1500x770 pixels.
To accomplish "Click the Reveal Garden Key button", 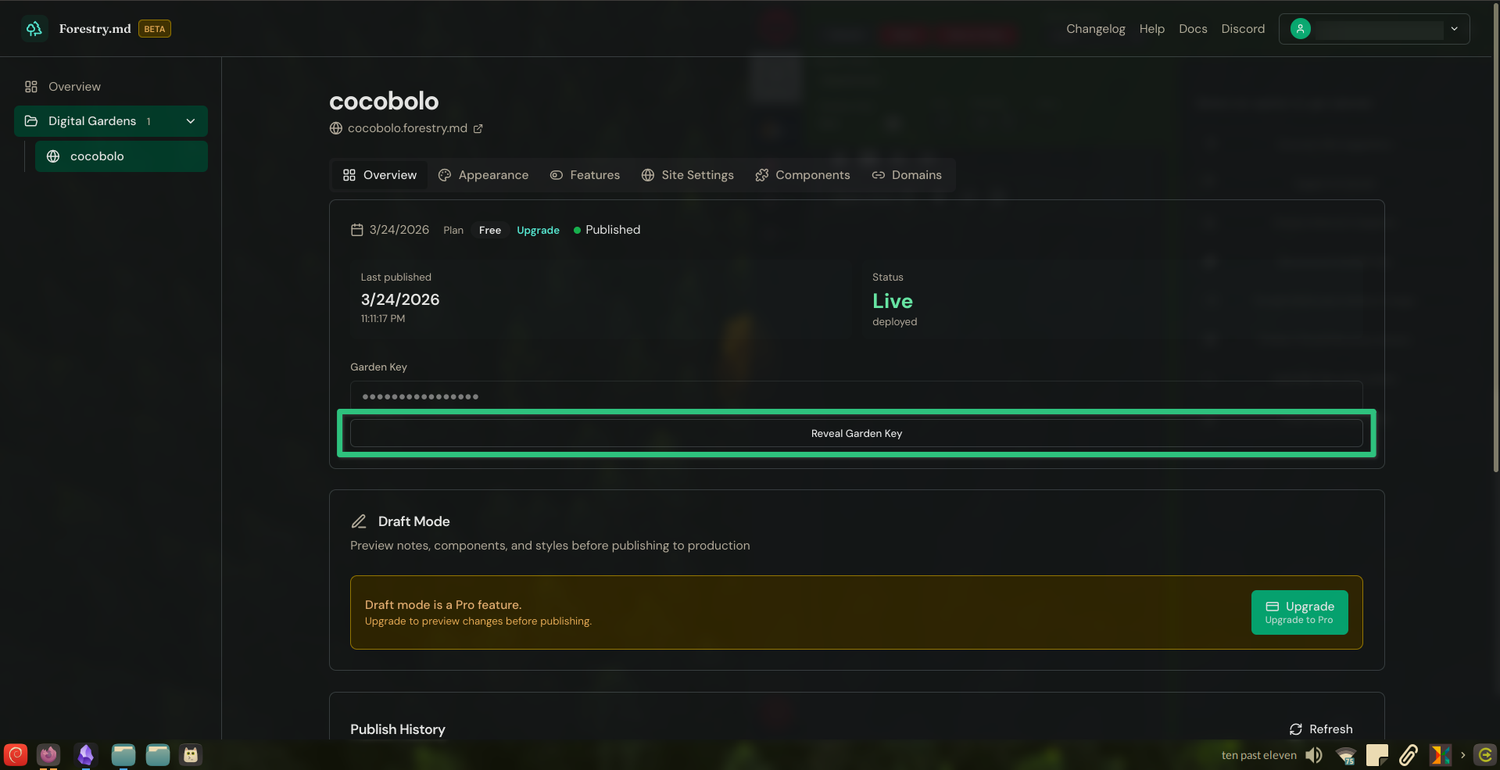I will [x=856, y=433].
